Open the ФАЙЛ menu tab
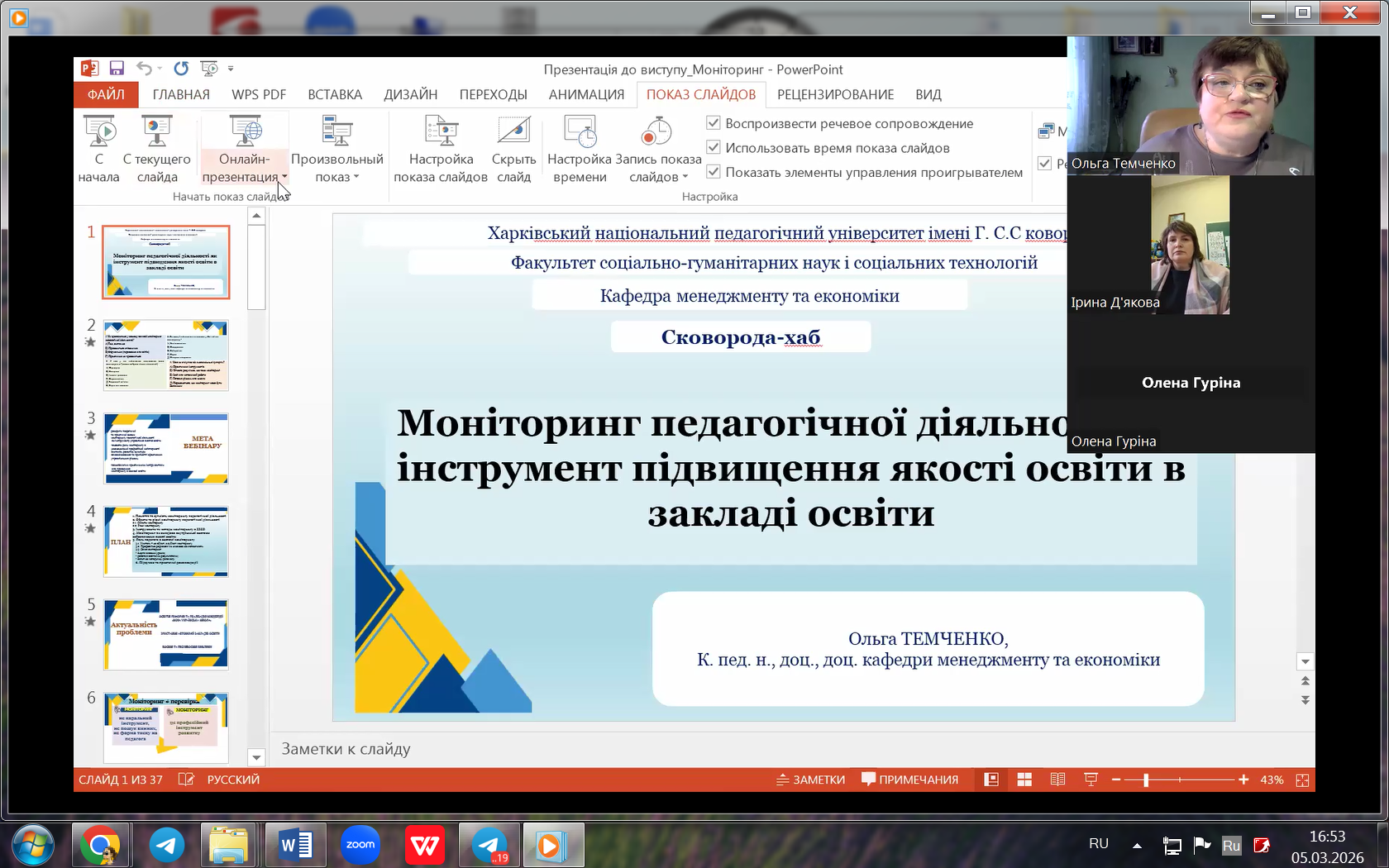Image resolution: width=1389 pixels, height=868 pixels. (106, 94)
